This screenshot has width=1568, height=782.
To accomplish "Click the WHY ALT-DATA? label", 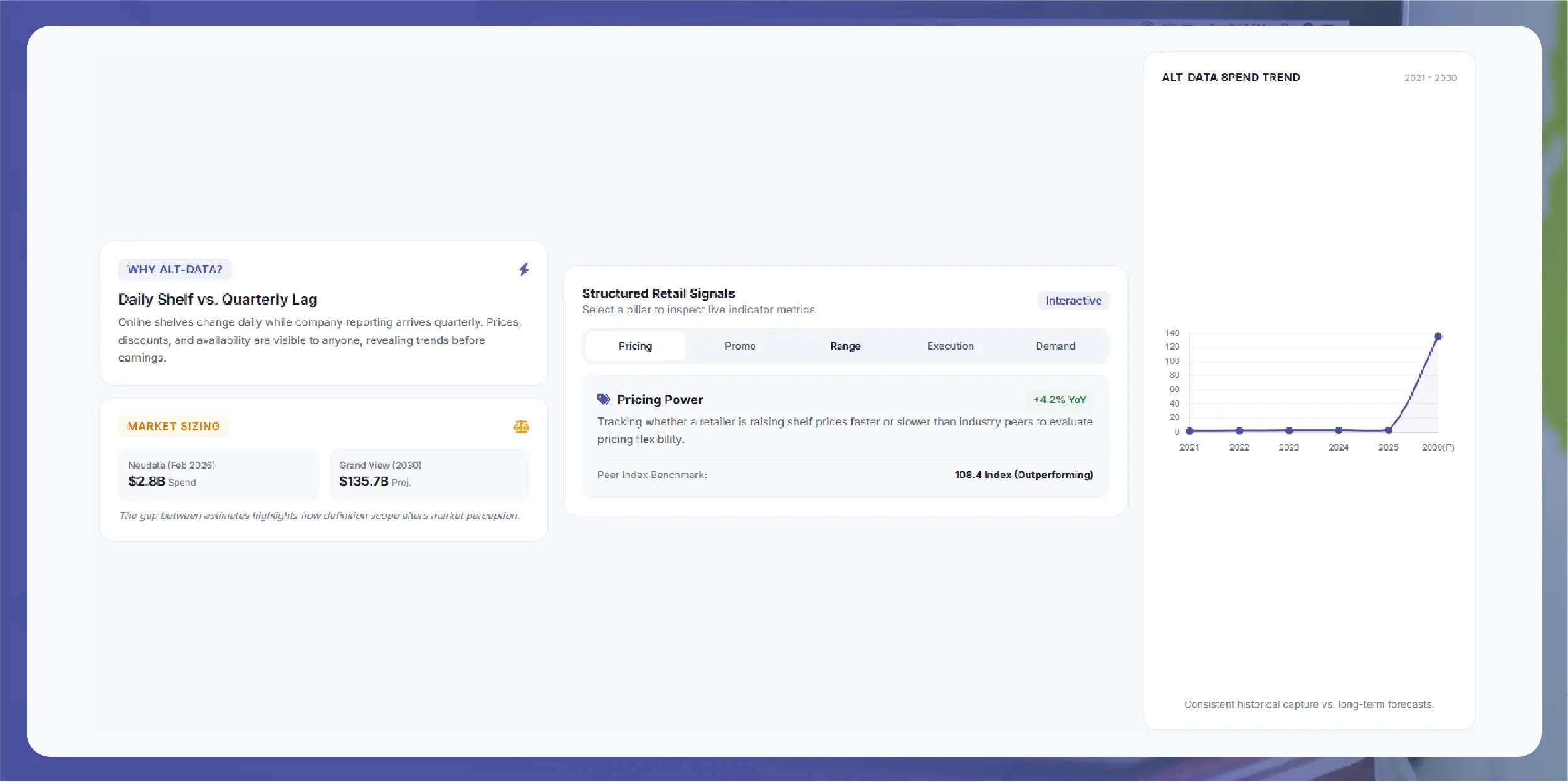I will click(x=175, y=269).
